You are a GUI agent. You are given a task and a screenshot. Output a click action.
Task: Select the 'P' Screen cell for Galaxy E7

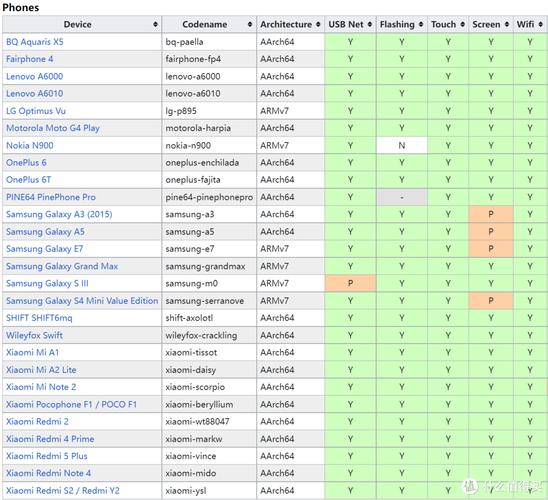[491, 249]
